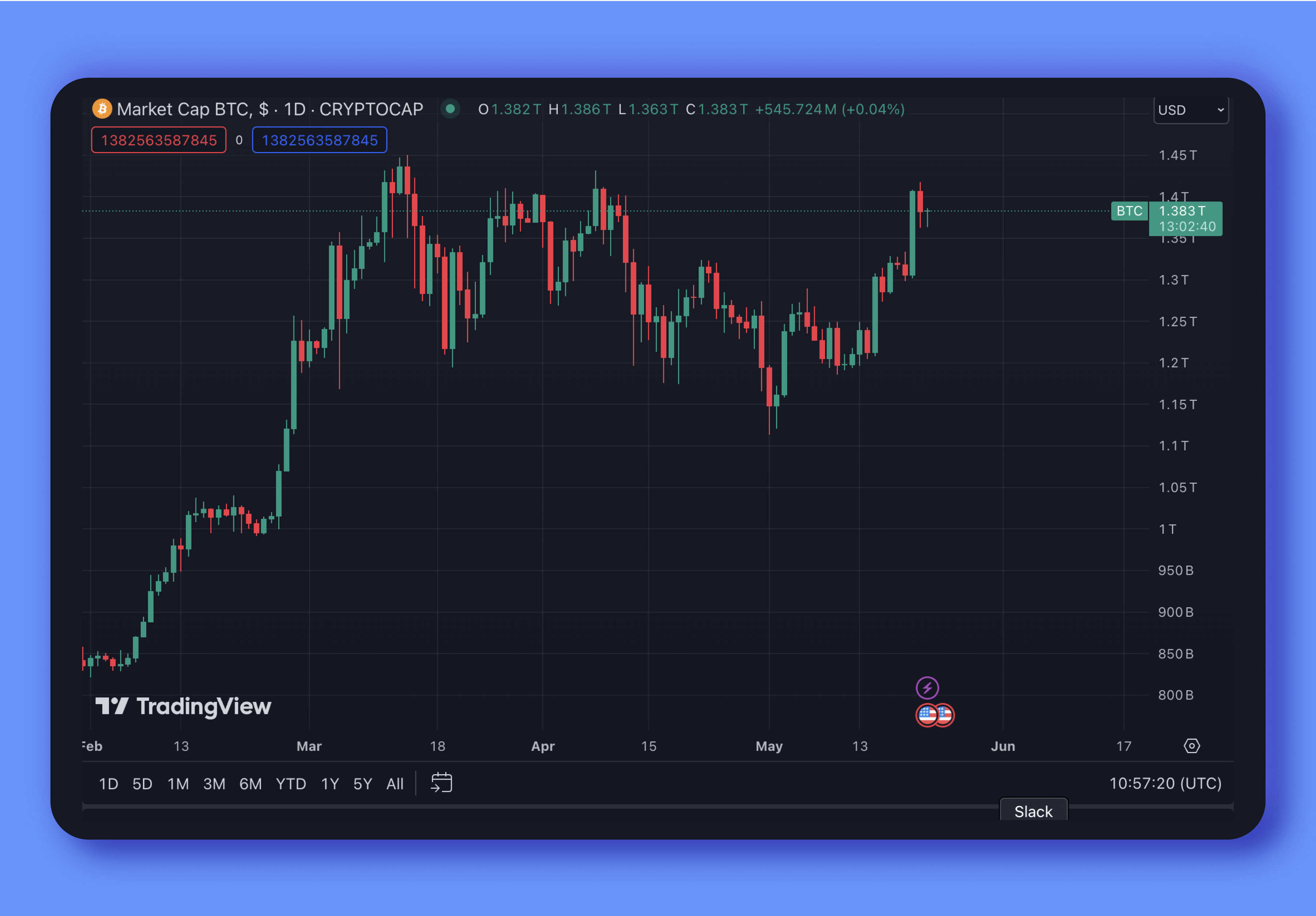Select the 5D time range
The image size is (1316, 916).
(142, 784)
